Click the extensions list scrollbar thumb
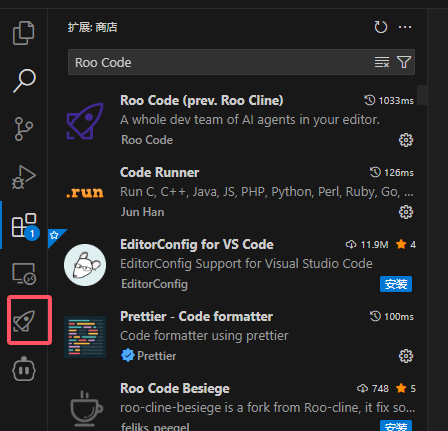This screenshot has height=431, width=448. [x=422, y=95]
